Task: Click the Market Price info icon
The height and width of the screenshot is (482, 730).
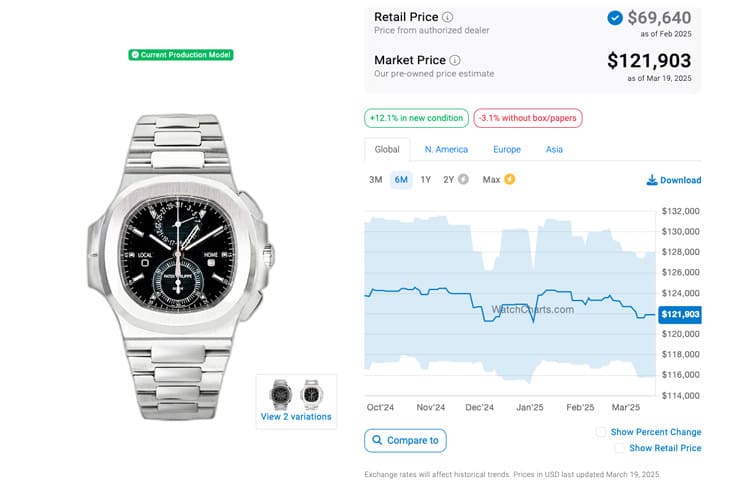Action: click(455, 60)
